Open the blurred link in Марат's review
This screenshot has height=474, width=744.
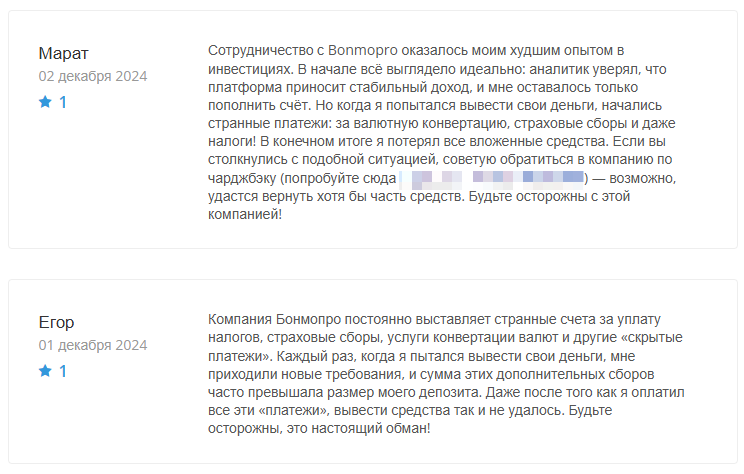point(491,178)
